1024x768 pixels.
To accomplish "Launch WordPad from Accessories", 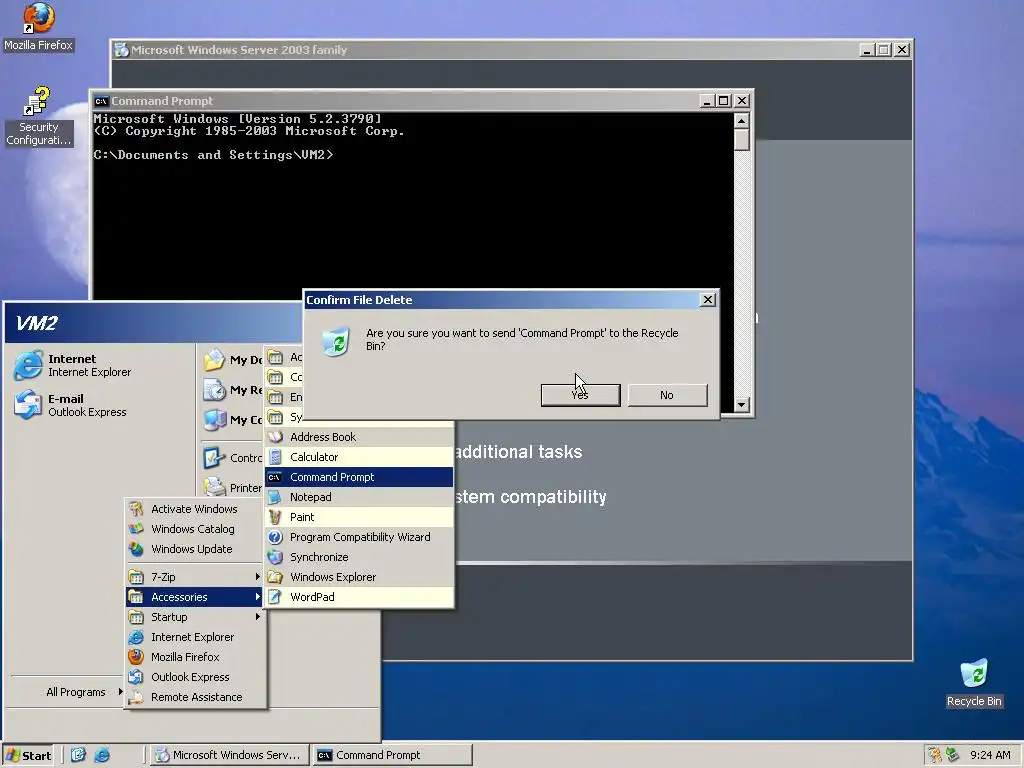I will (359, 597).
